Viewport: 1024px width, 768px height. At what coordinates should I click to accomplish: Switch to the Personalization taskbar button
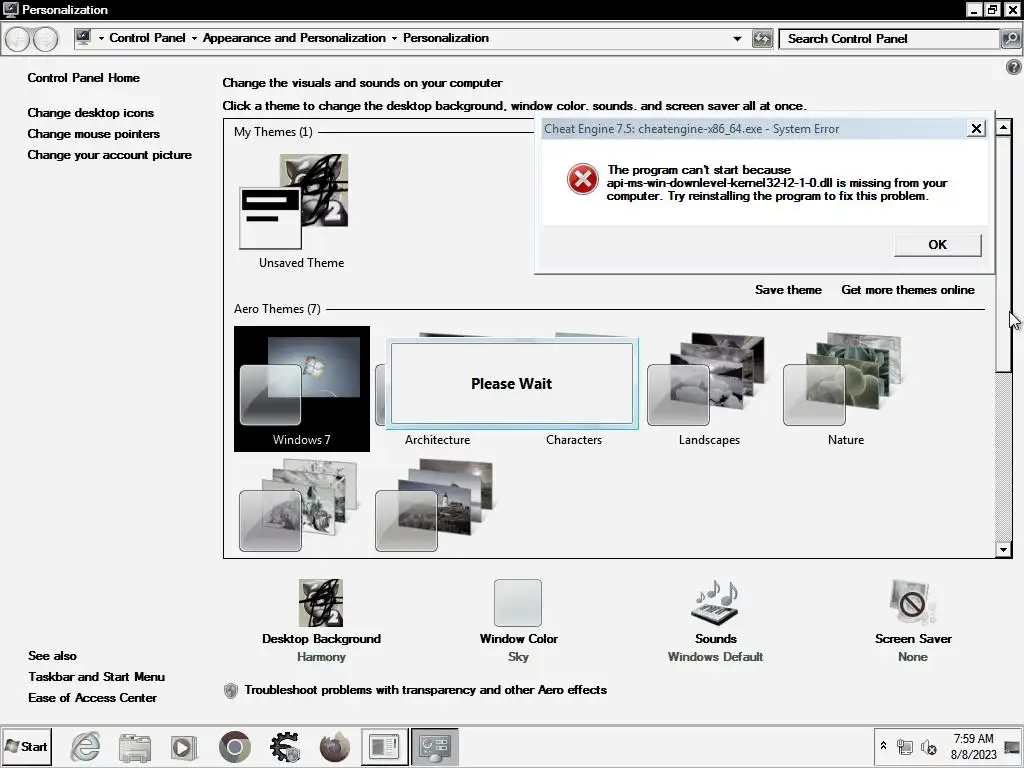pyautogui.click(x=434, y=746)
